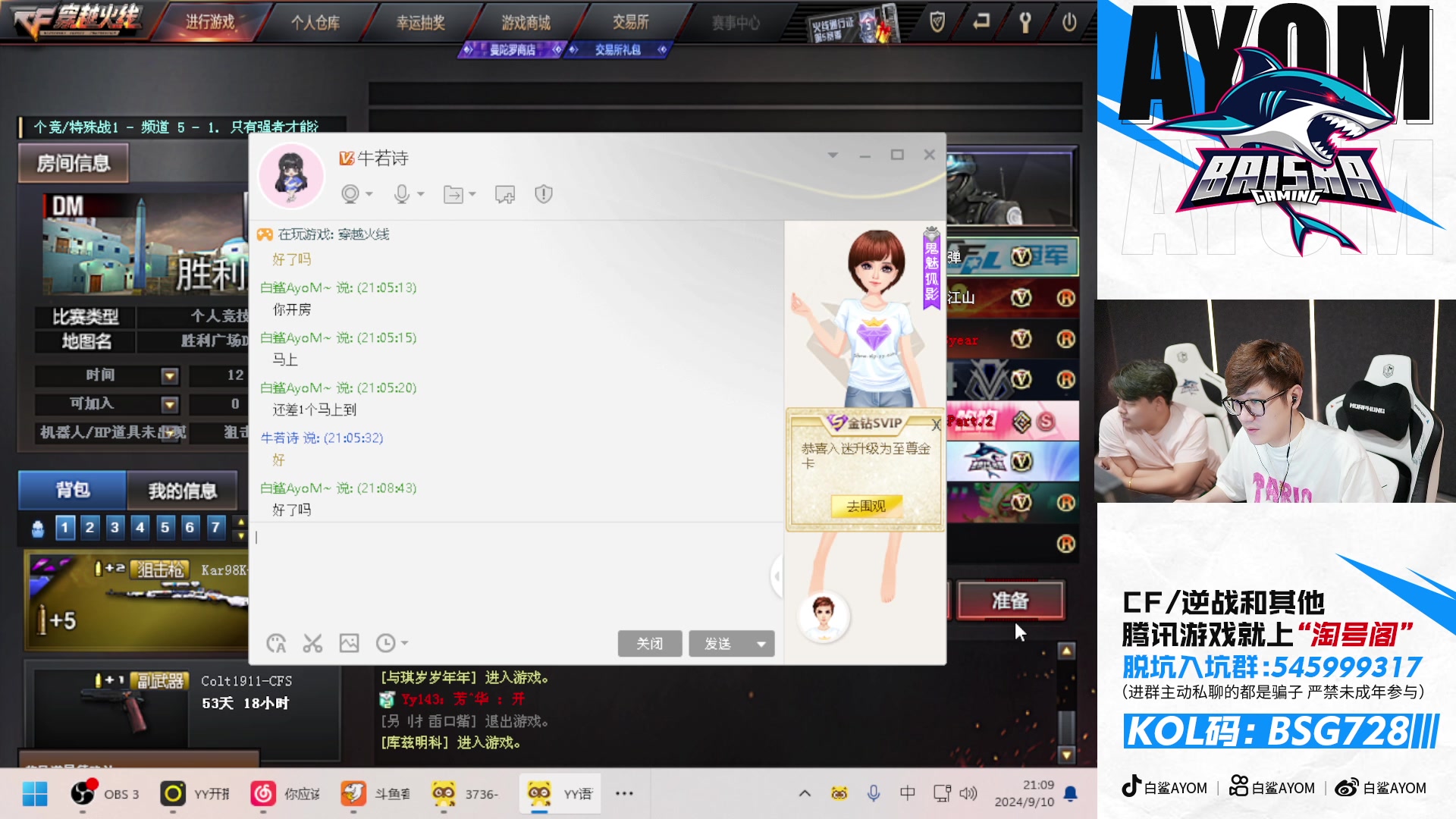The image size is (1456, 819).
Task: Click the 关闭 button in chat
Action: pyautogui.click(x=650, y=644)
